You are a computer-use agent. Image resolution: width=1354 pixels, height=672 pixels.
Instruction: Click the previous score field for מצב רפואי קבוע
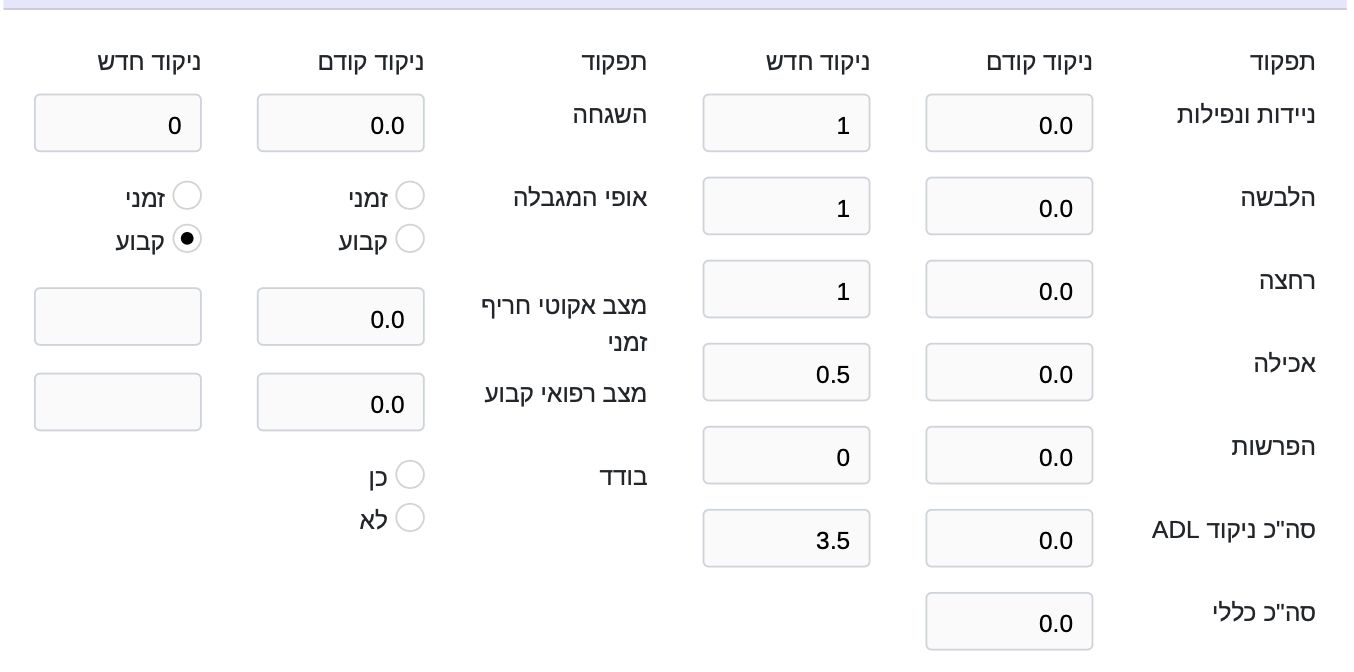tap(341, 402)
